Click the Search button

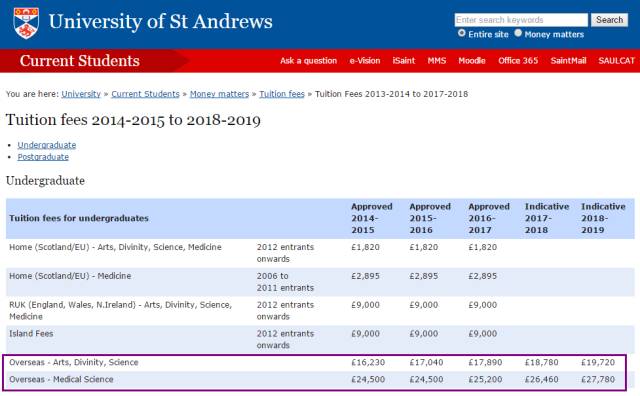point(609,20)
